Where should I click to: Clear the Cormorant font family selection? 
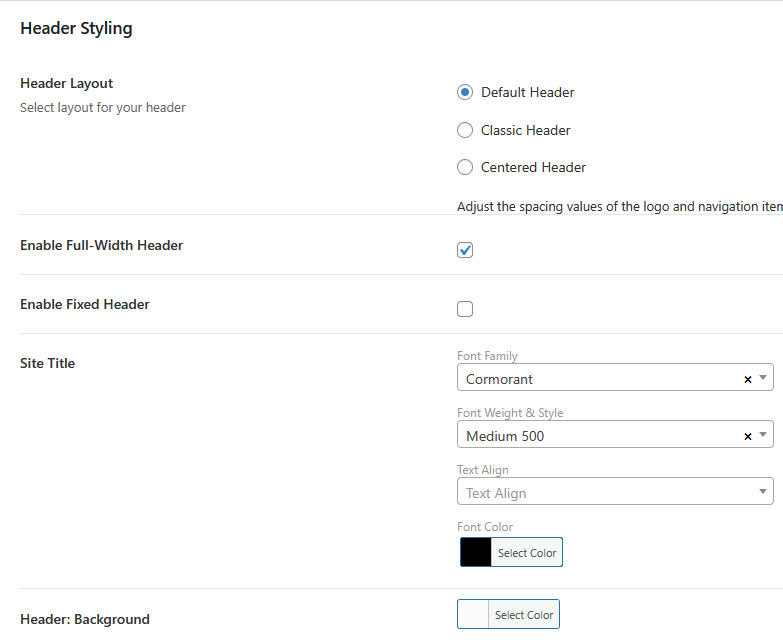coord(748,379)
